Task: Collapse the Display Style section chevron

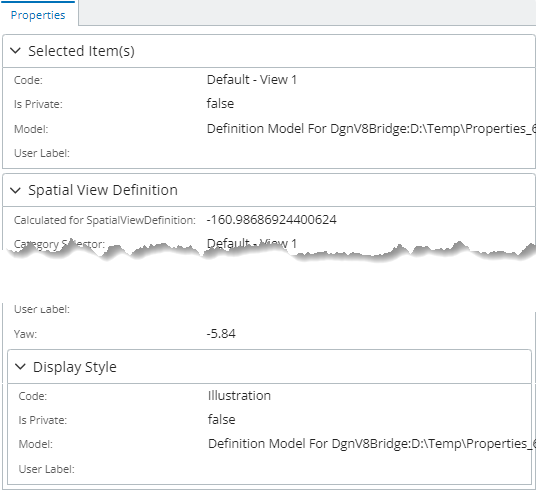Action: point(21,367)
